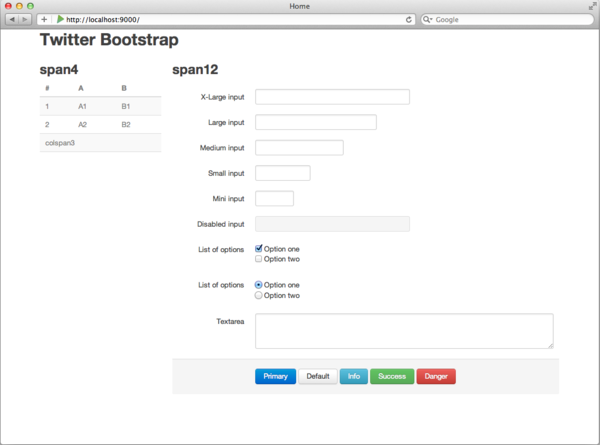Viewport: 600px width, 445px height.
Task: Select the Option one radio button
Action: pos(259,285)
